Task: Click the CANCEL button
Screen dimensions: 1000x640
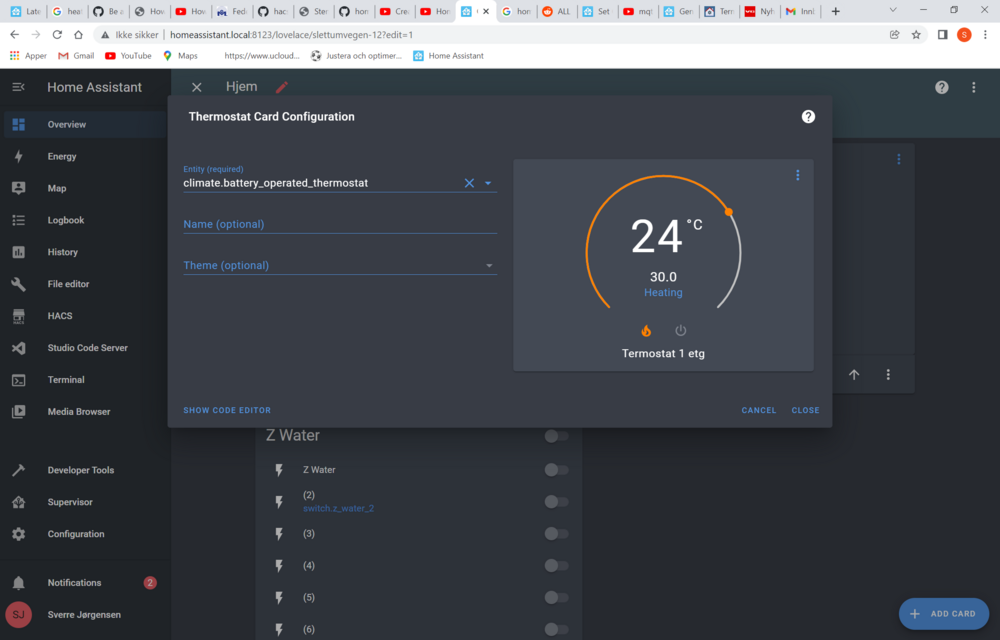Action: tap(758, 410)
